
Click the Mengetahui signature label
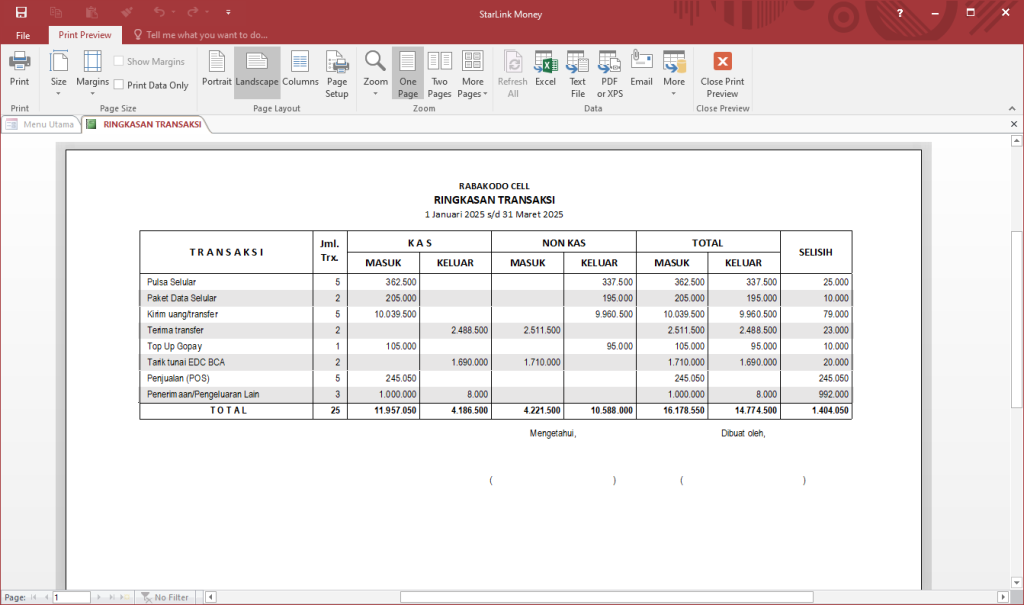(552, 433)
